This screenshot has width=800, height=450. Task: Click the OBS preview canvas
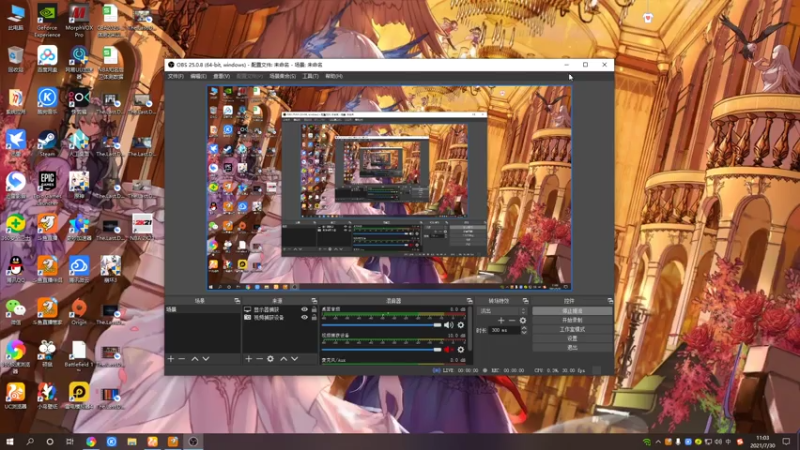[389, 188]
